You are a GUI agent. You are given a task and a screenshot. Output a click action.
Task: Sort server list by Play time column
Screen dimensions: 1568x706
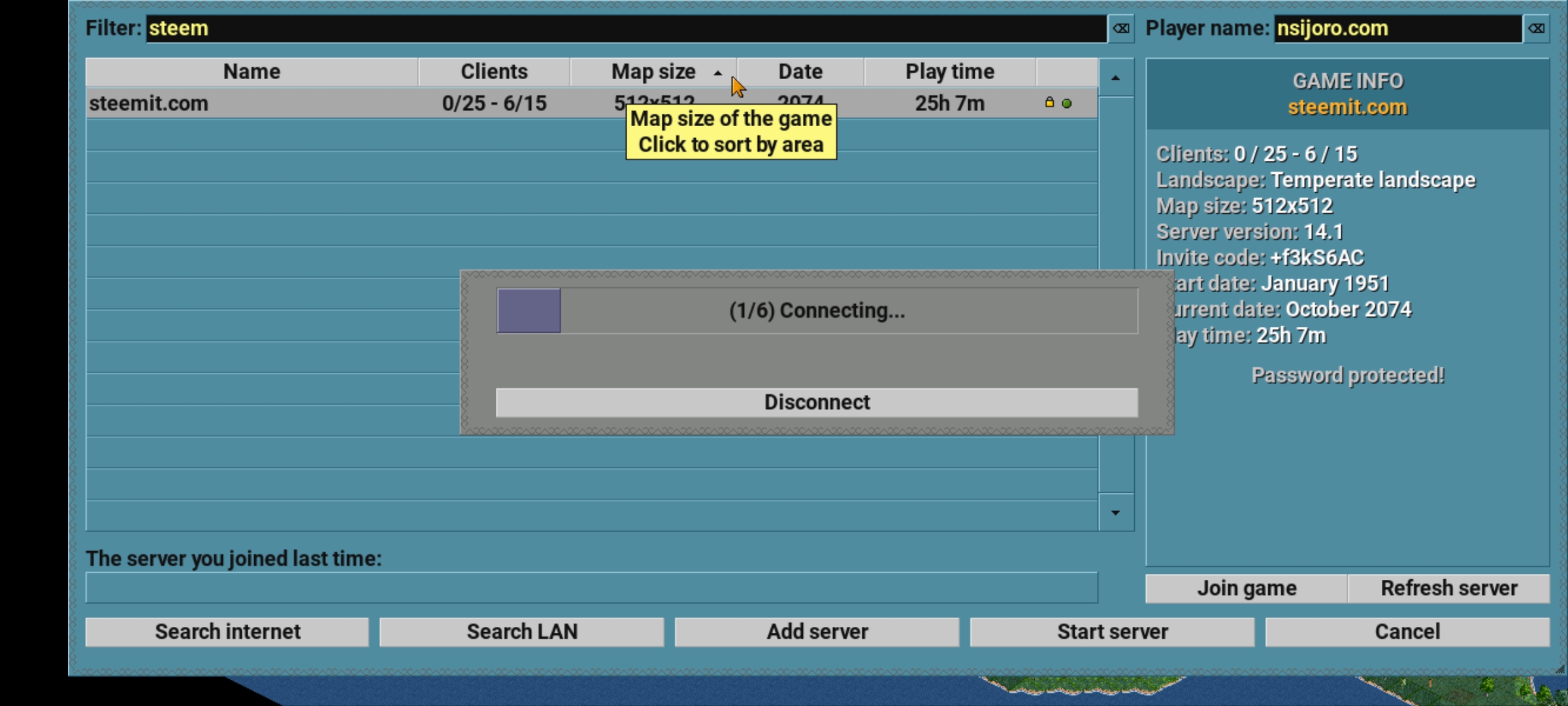950,72
